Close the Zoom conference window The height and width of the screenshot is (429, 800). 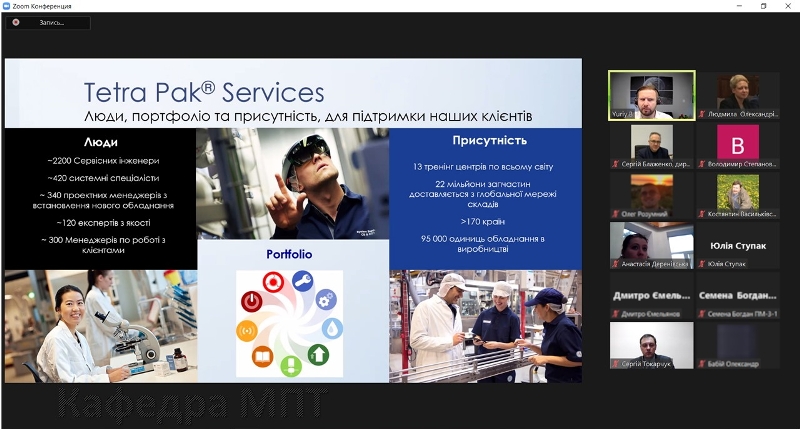788,6
